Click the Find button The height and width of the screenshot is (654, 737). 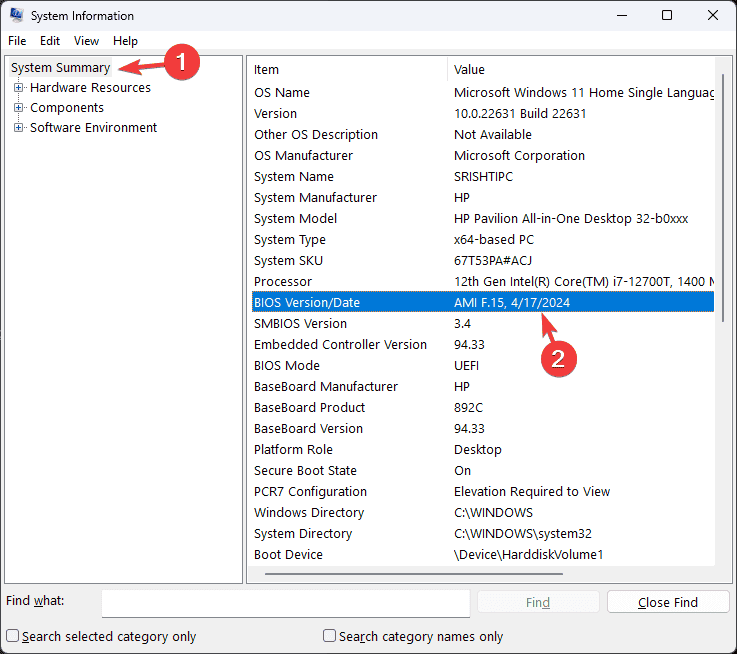pyautogui.click(x=538, y=602)
